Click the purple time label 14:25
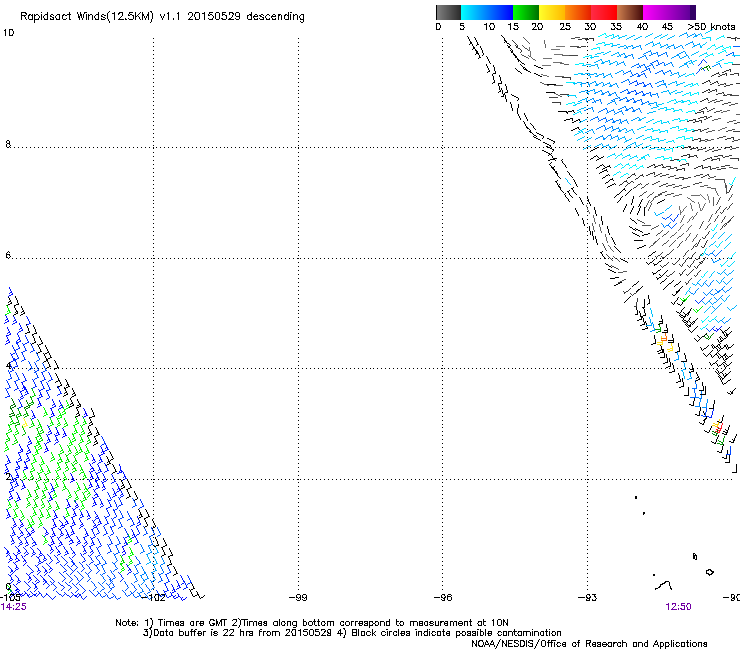The width and height of the screenshot is (740, 650). [14, 607]
